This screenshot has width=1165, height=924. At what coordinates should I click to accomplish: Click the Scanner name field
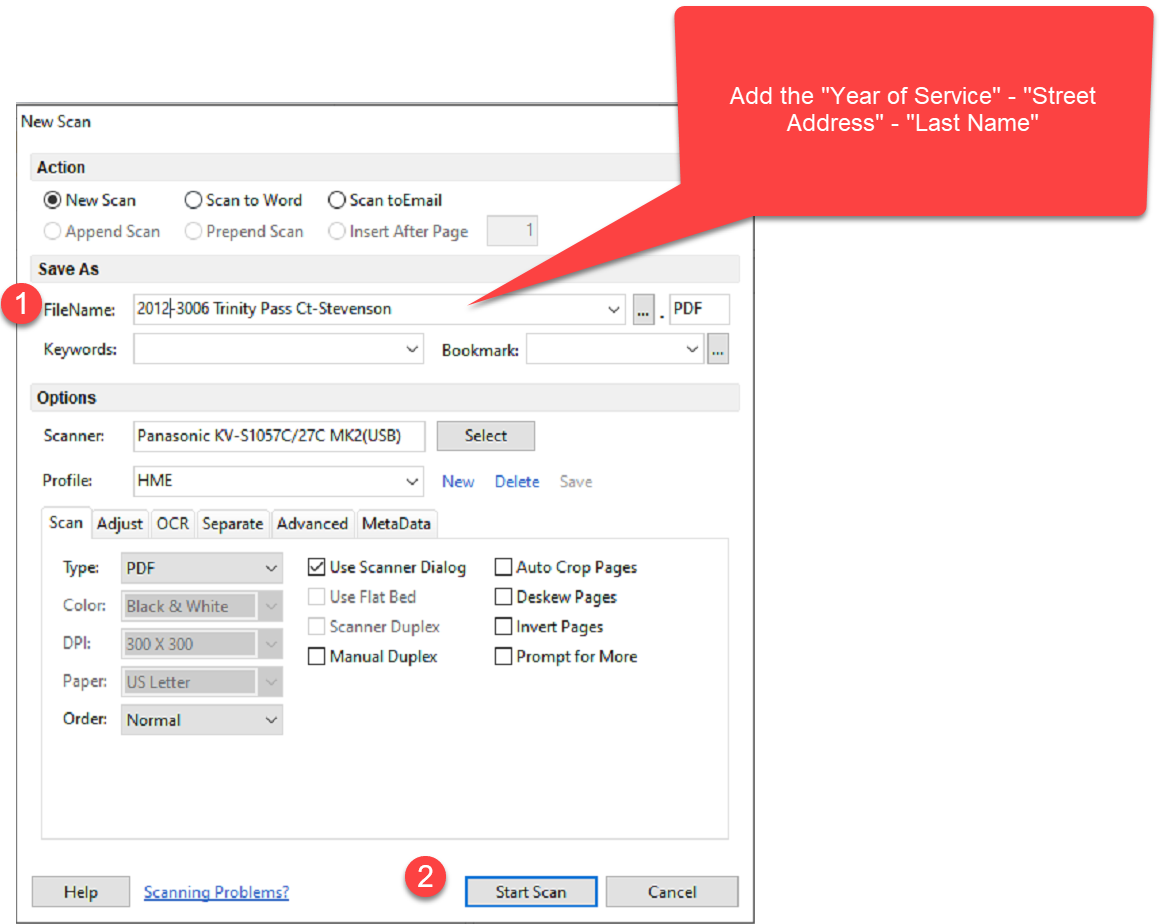[x=279, y=436]
